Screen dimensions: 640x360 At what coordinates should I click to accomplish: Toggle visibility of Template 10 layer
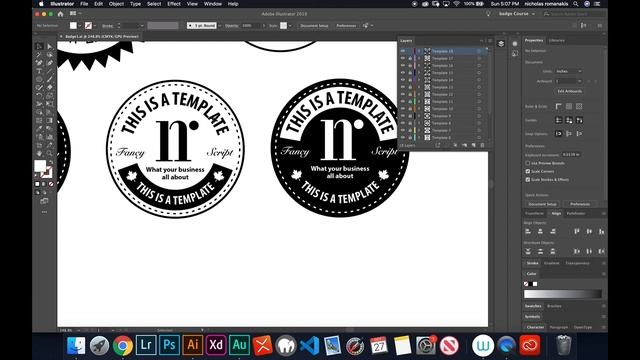(403, 109)
